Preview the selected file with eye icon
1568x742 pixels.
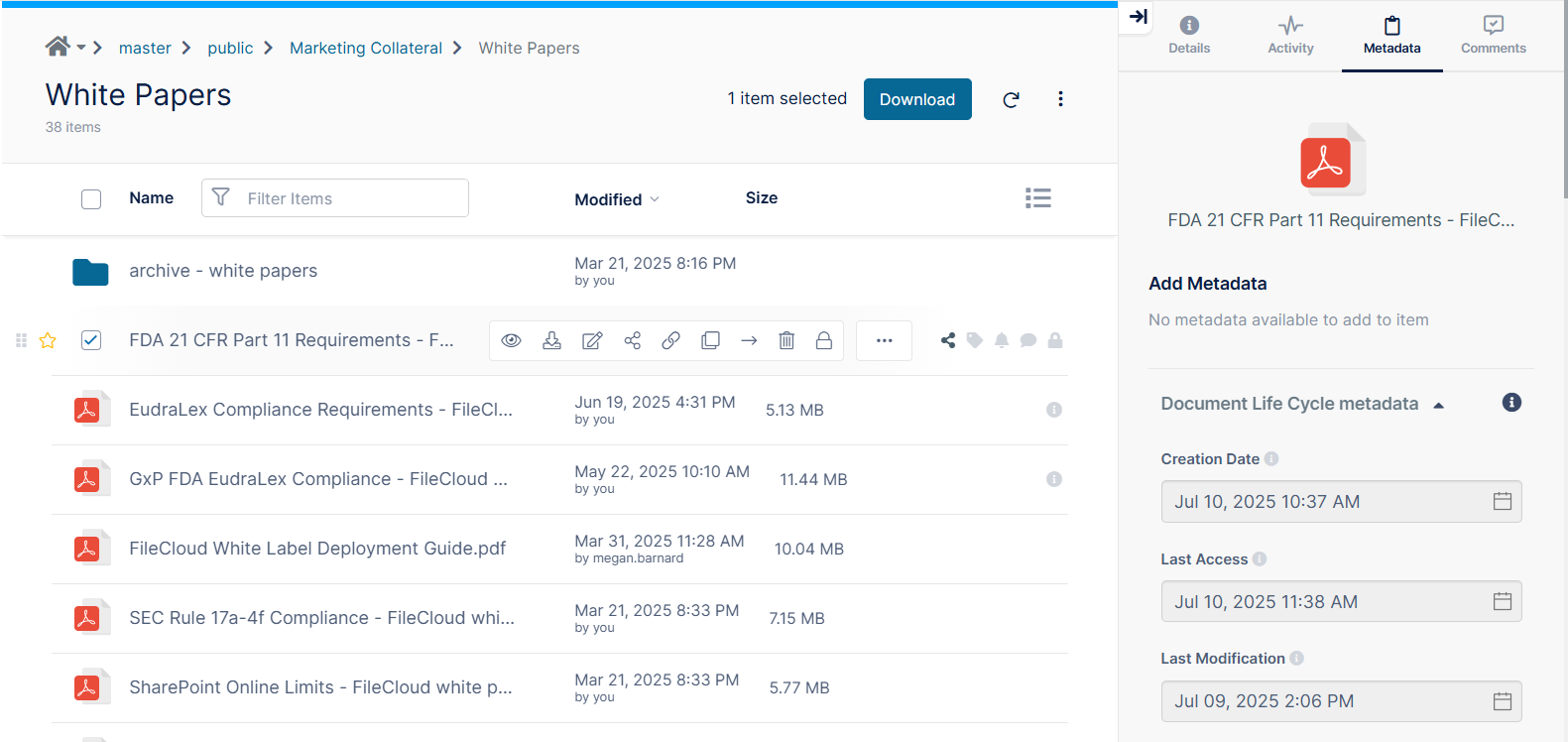511,340
